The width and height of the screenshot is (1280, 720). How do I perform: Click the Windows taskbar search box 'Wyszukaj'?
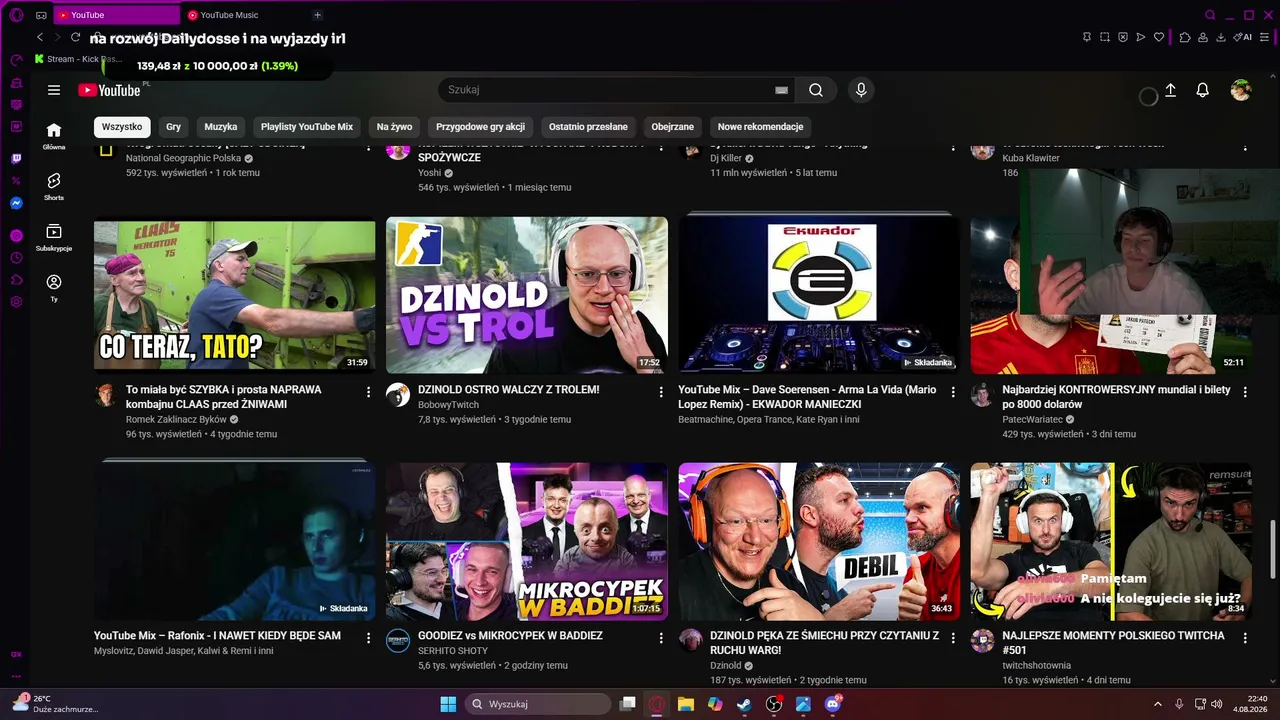point(538,704)
